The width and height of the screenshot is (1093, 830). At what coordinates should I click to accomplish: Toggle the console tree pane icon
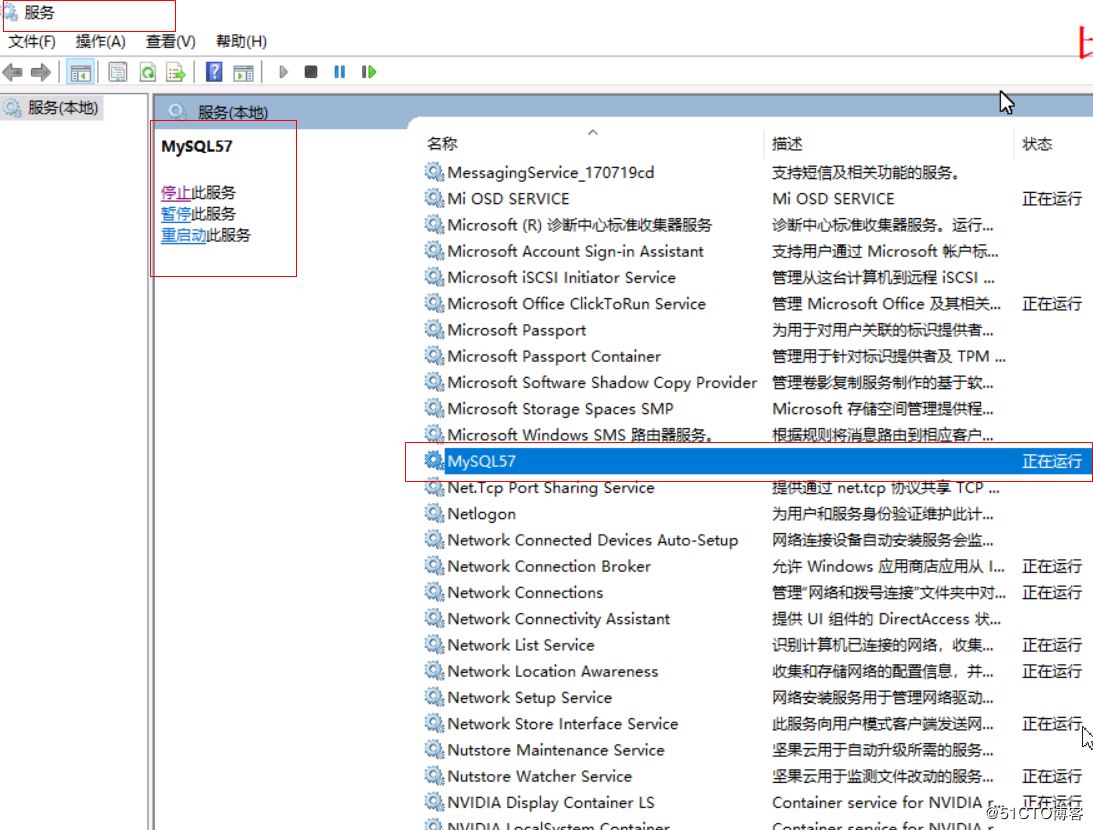[81, 72]
